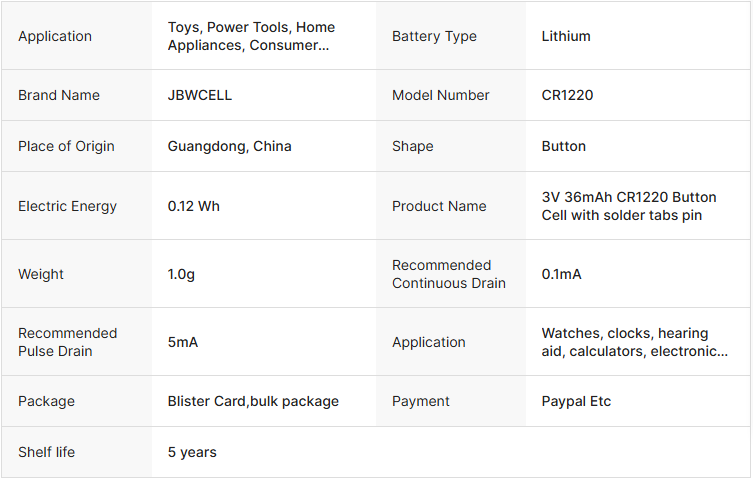Click the '1.0g' weight value
Viewport: 753px width, 480px height.
[181, 274]
